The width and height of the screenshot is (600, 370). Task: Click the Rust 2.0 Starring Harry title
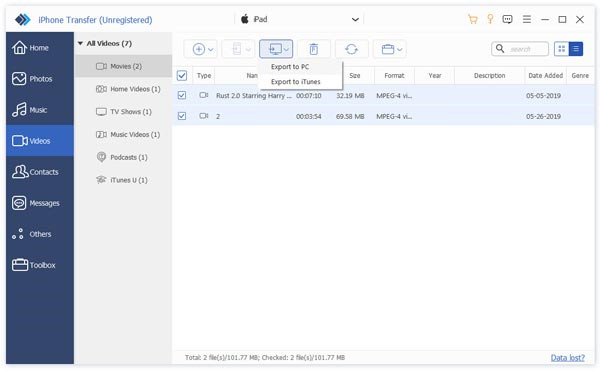(x=253, y=96)
